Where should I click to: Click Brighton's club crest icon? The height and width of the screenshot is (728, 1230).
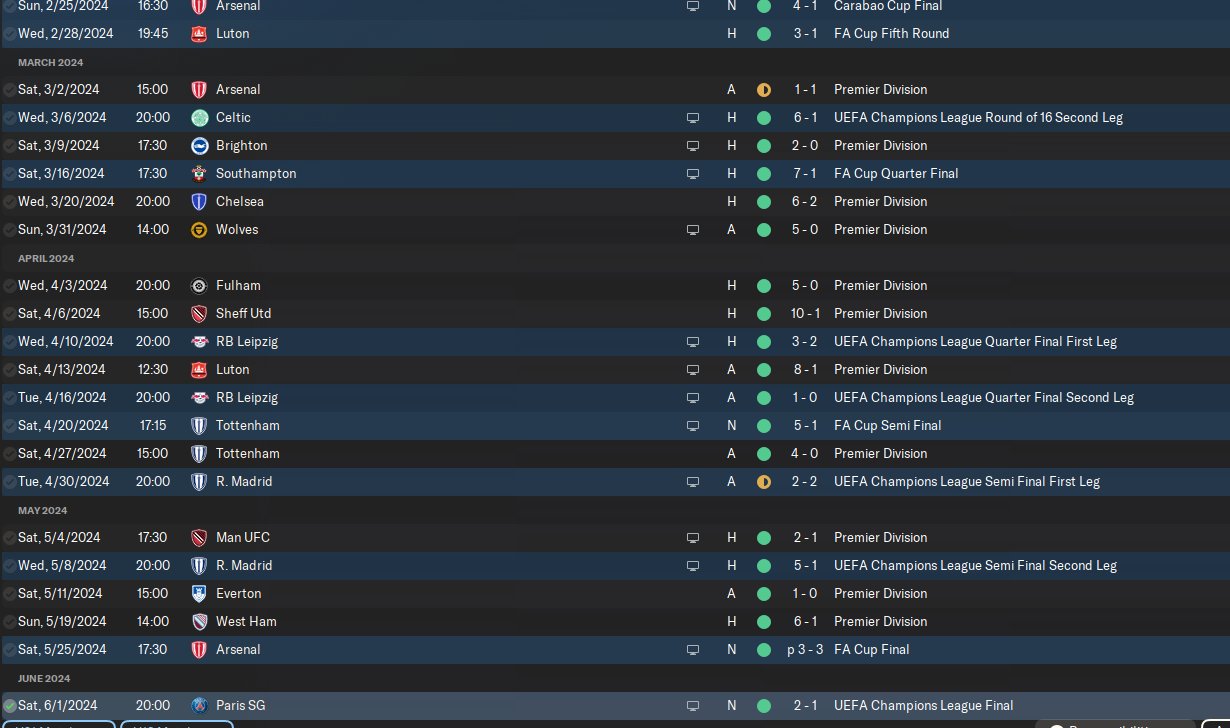(199, 145)
